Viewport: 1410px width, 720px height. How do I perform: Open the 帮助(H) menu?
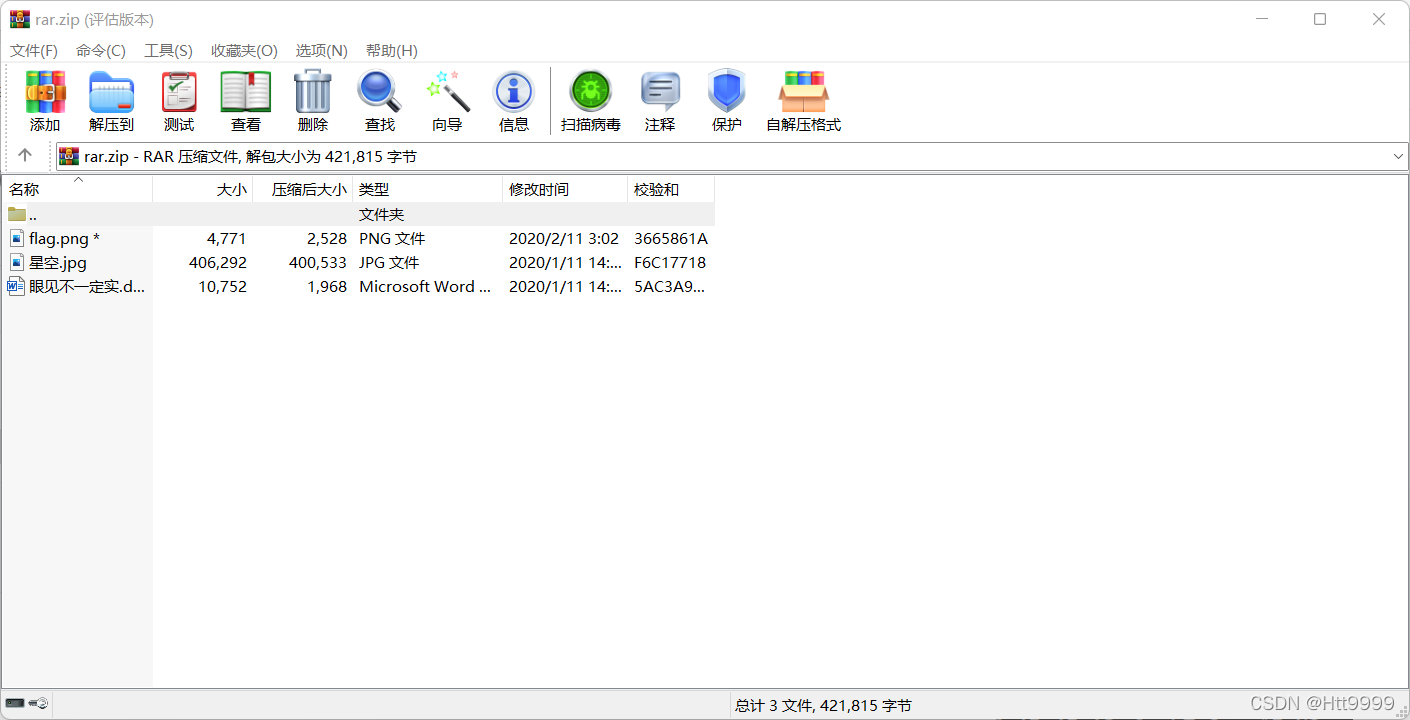click(x=391, y=50)
